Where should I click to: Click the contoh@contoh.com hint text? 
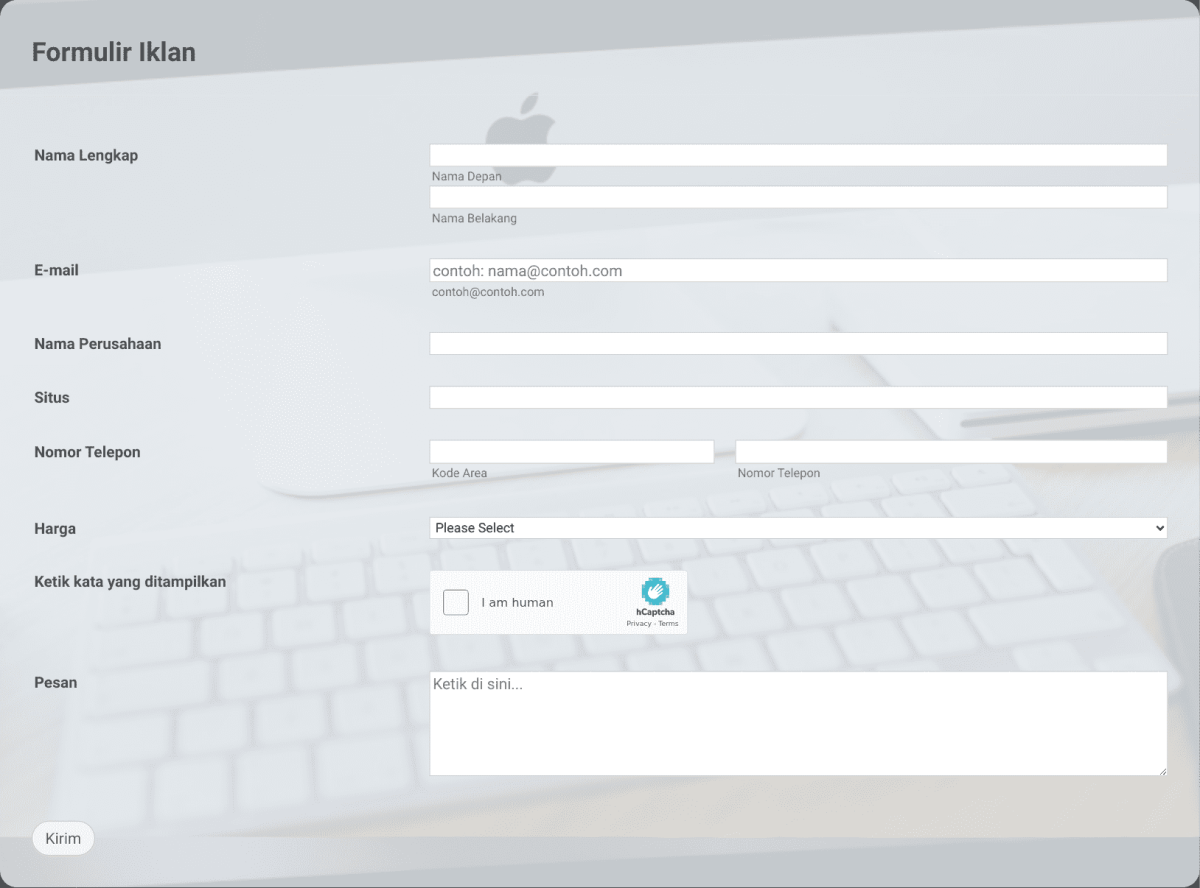487,292
